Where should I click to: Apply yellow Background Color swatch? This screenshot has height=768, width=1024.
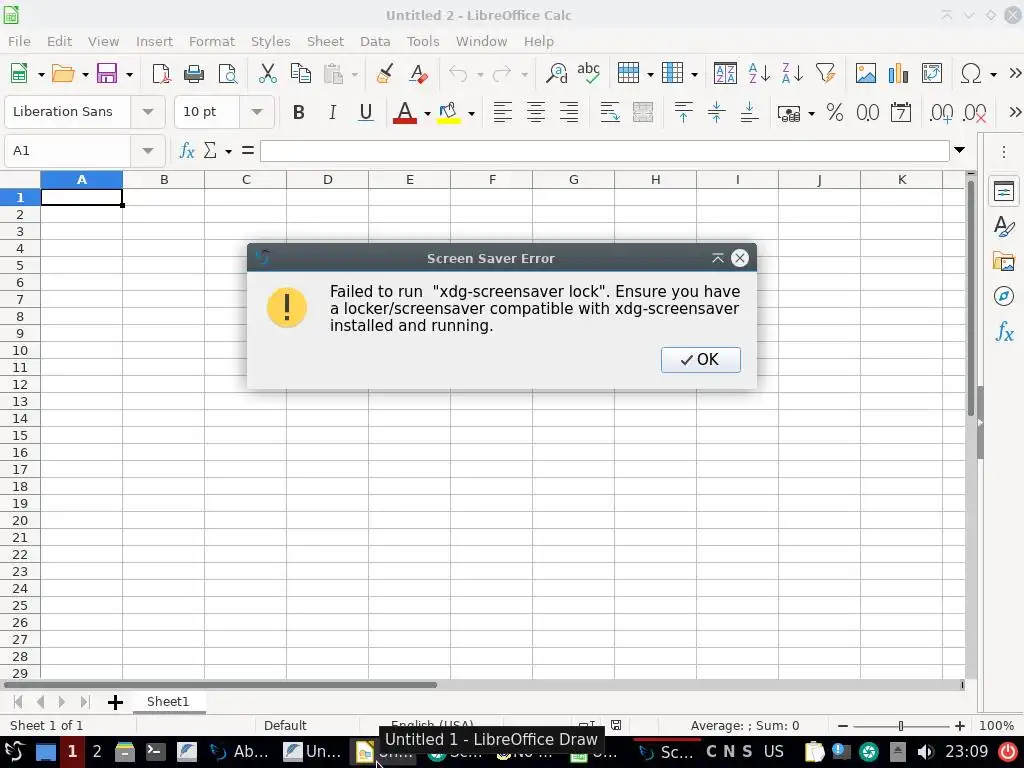(449, 112)
